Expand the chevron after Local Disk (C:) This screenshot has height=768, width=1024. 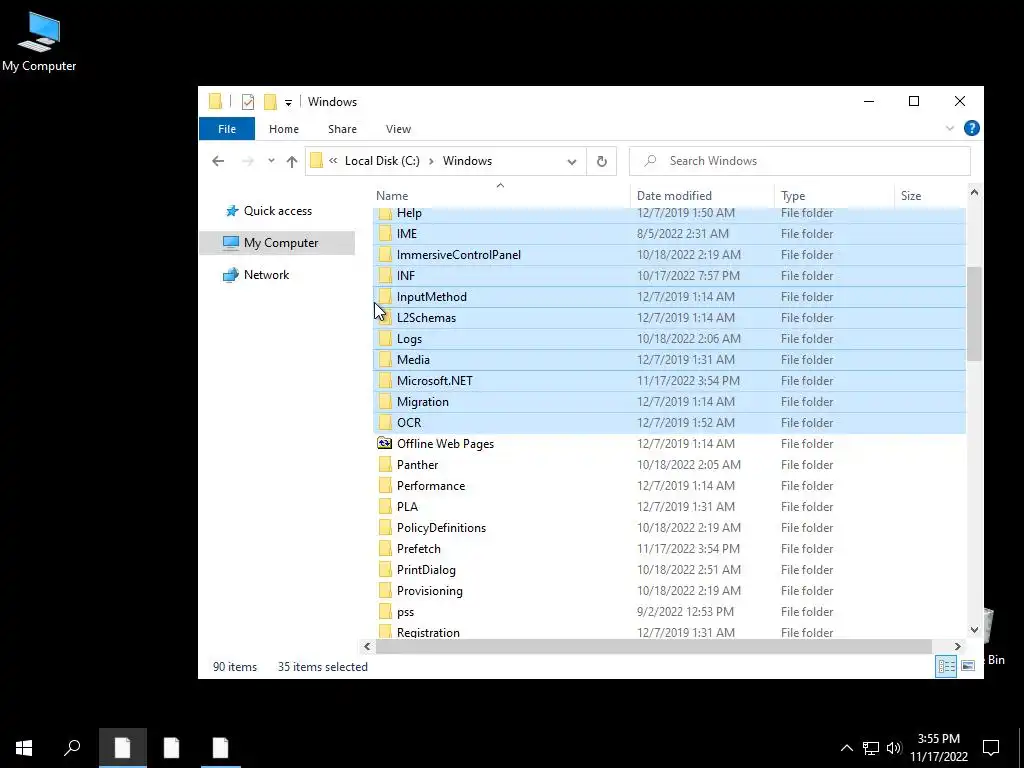tap(431, 161)
